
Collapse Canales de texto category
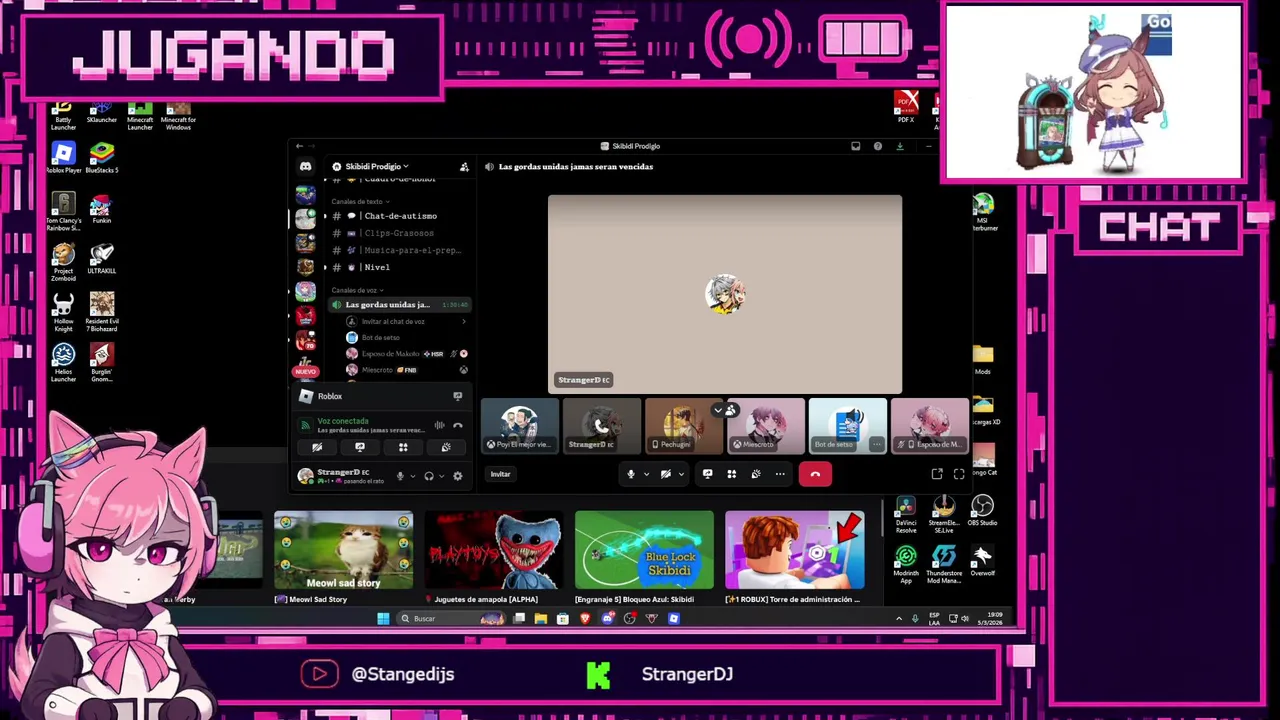pos(359,201)
